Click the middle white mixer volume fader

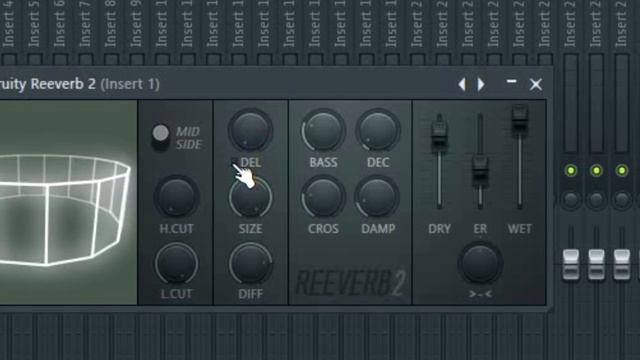pos(596,264)
